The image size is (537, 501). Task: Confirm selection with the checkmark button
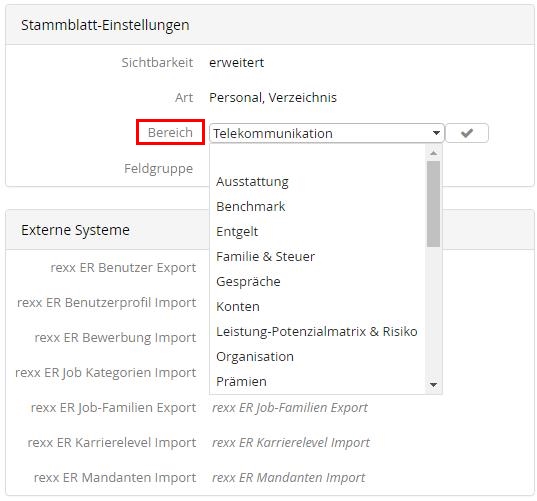(x=467, y=133)
